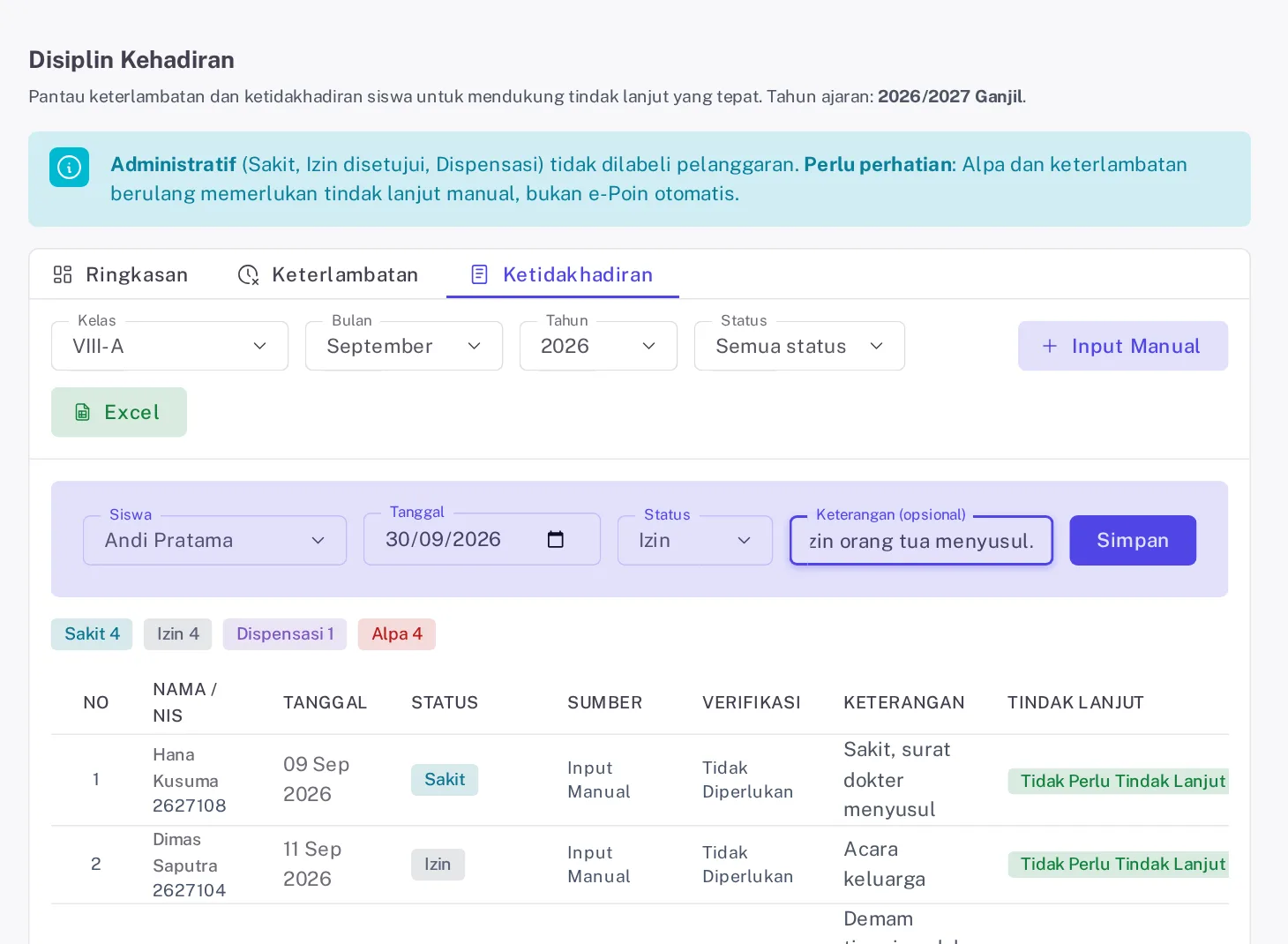The height and width of the screenshot is (944, 1288).
Task: Click the TANGGAL column header
Action: click(x=325, y=702)
